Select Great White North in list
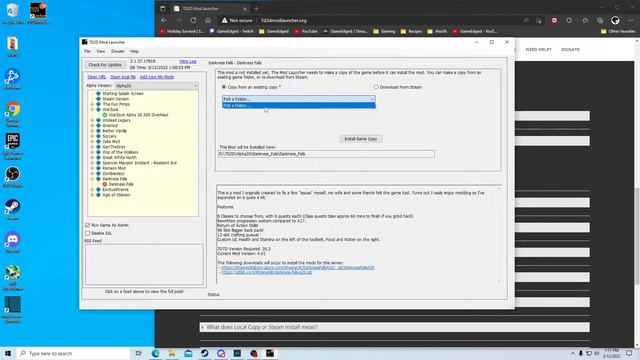The image size is (640, 360). tap(119, 158)
